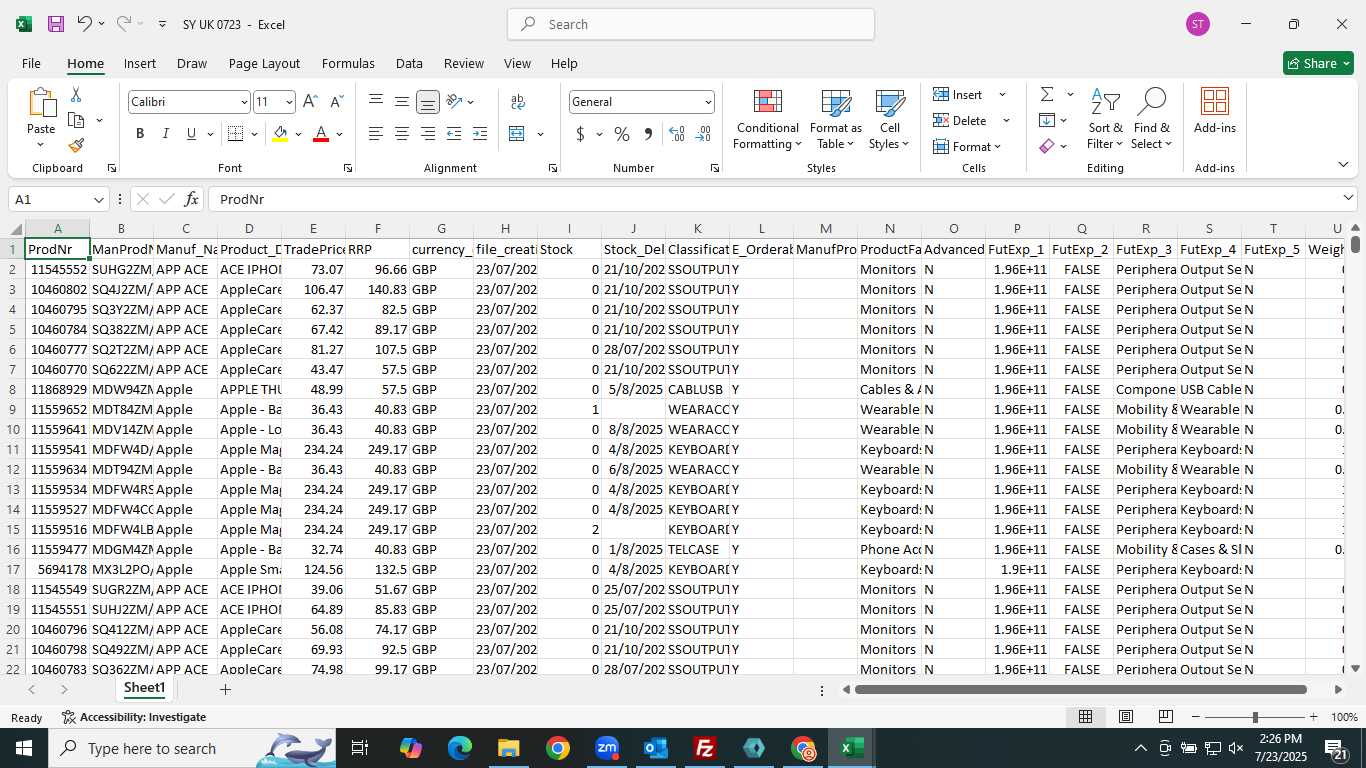Image resolution: width=1366 pixels, height=768 pixels.
Task: Open Outlook from the taskbar
Action: click(656, 748)
